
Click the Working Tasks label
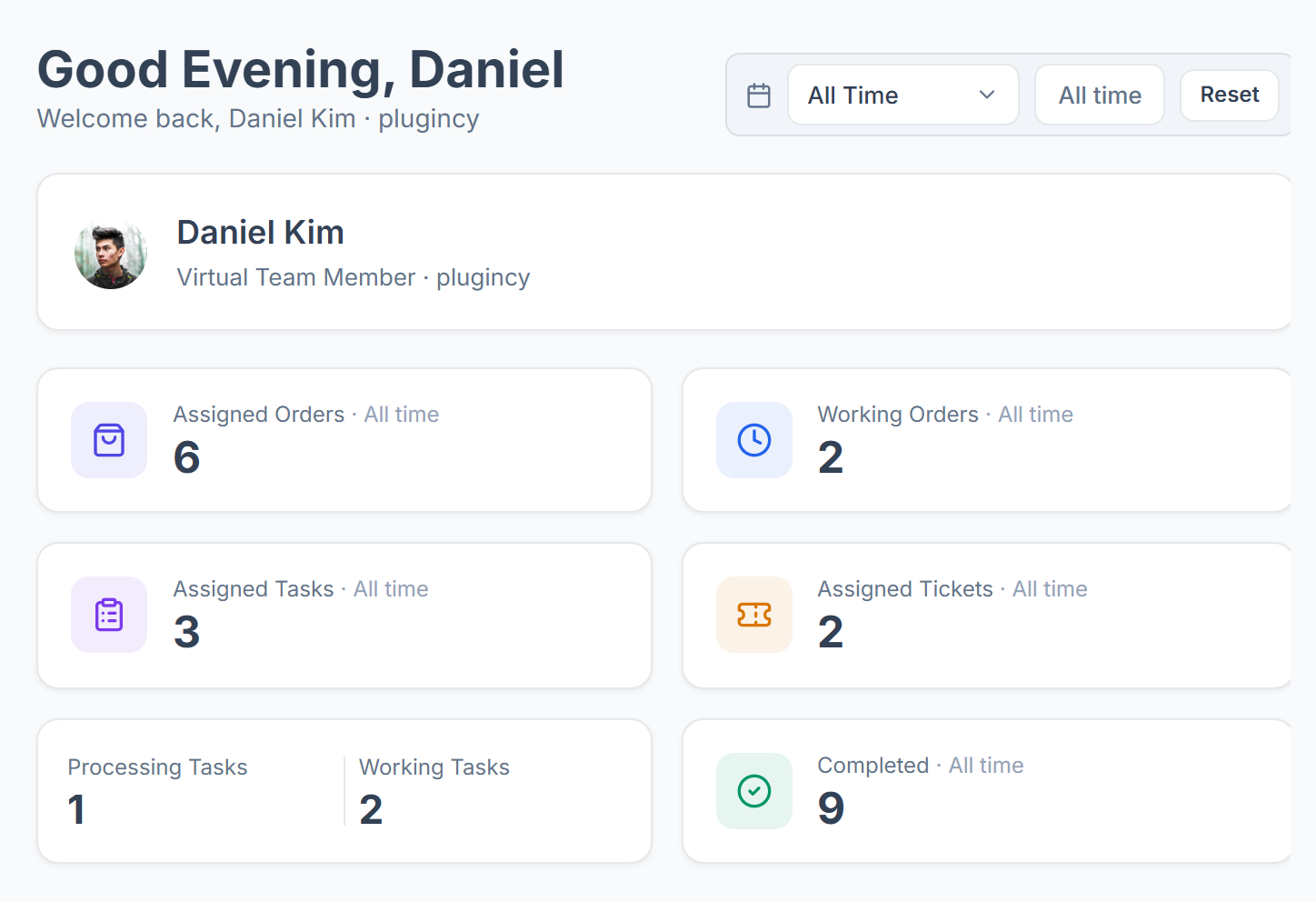point(434,767)
